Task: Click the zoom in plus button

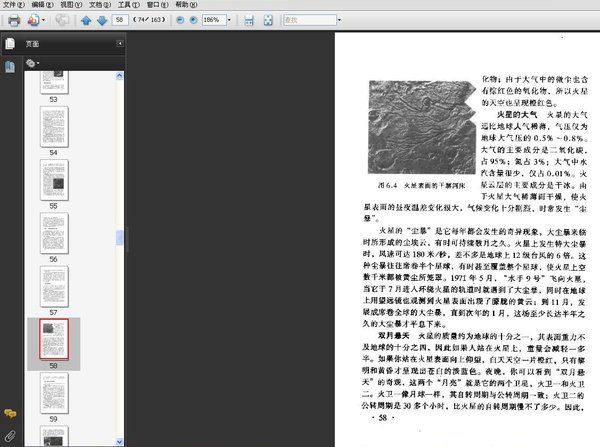Action: coord(194,20)
